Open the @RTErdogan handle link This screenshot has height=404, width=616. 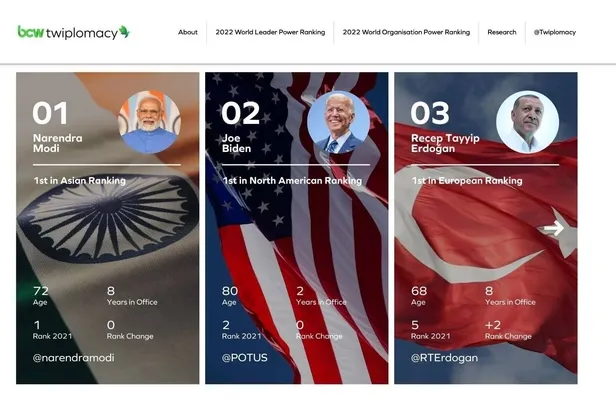point(444,358)
